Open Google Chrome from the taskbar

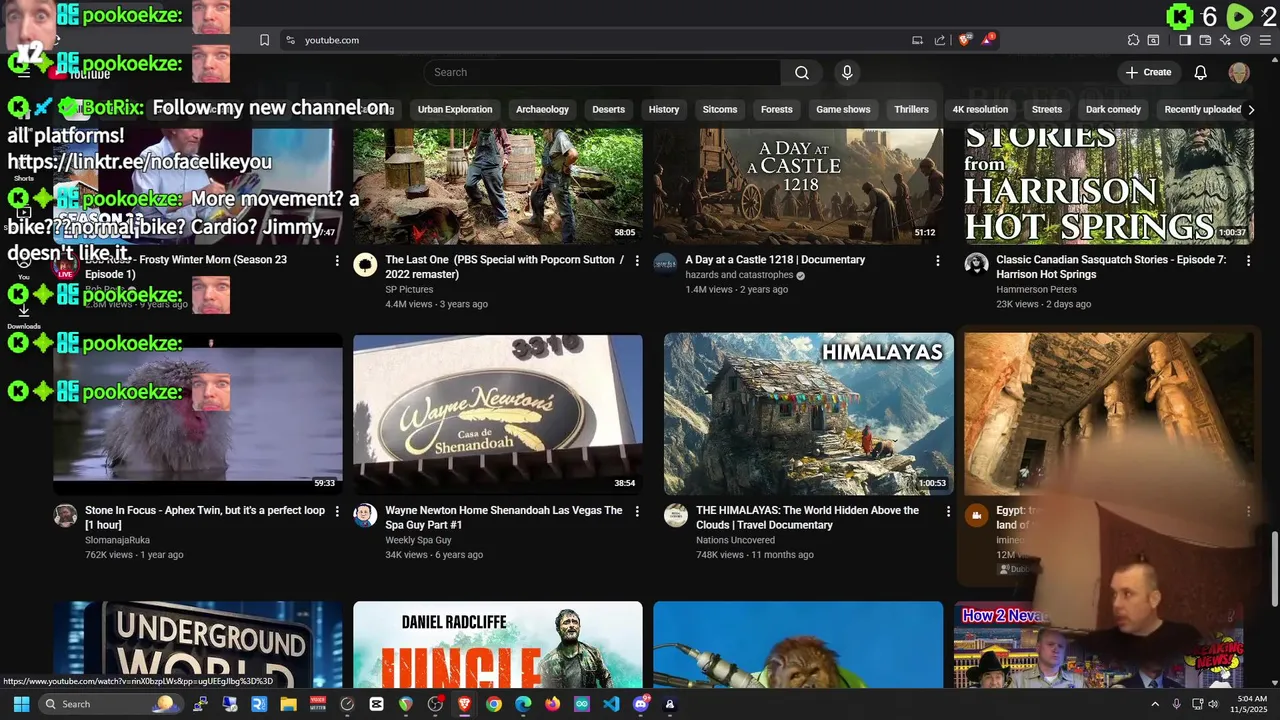tap(494, 704)
